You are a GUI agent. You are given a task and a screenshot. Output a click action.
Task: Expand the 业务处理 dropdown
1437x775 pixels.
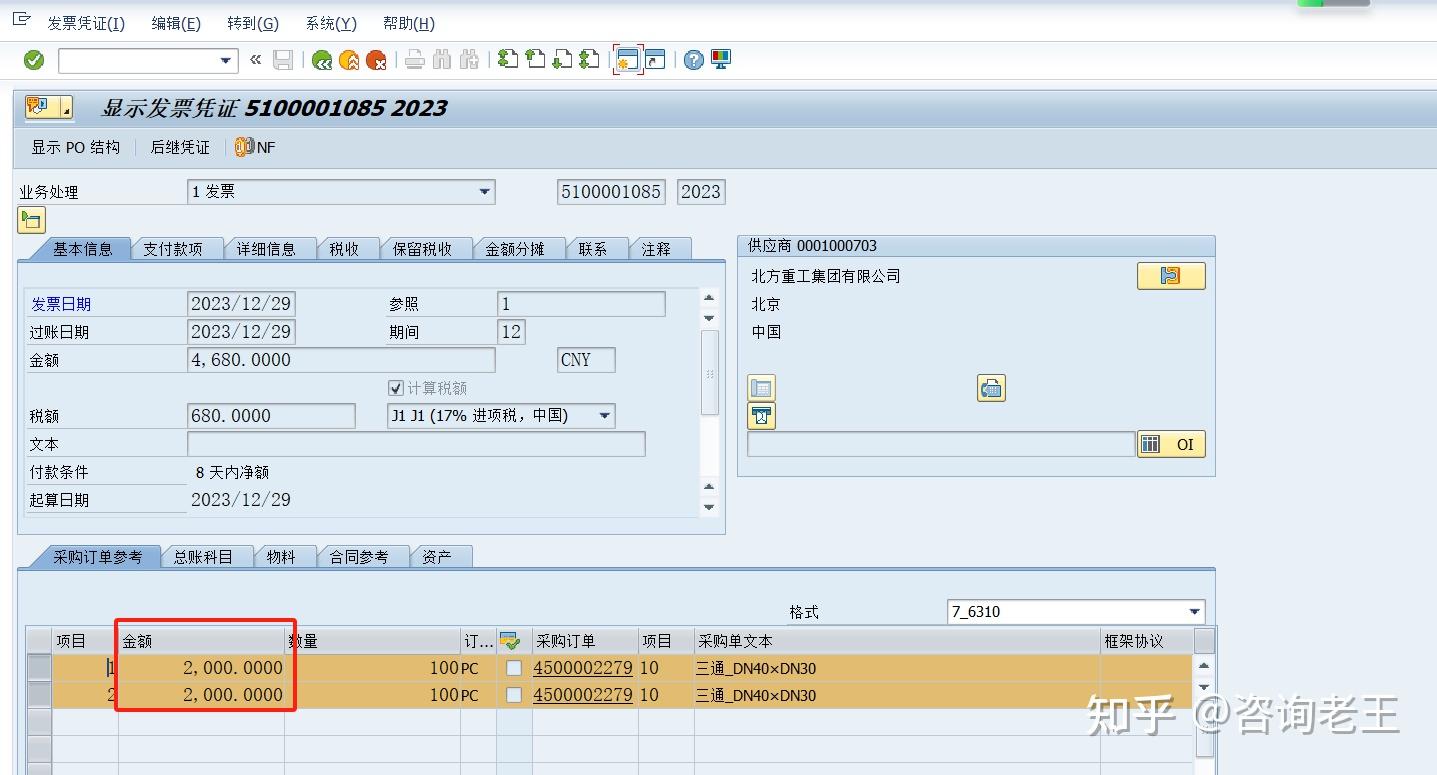[x=484, y=192]
